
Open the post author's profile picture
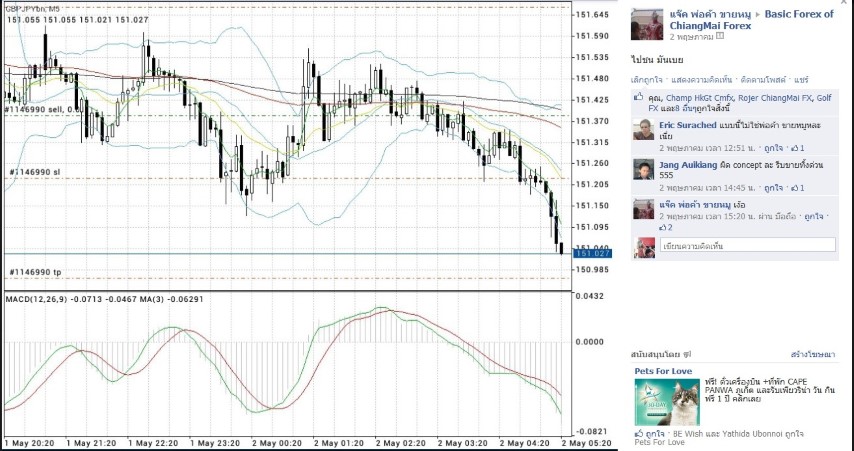click(646, 25)
